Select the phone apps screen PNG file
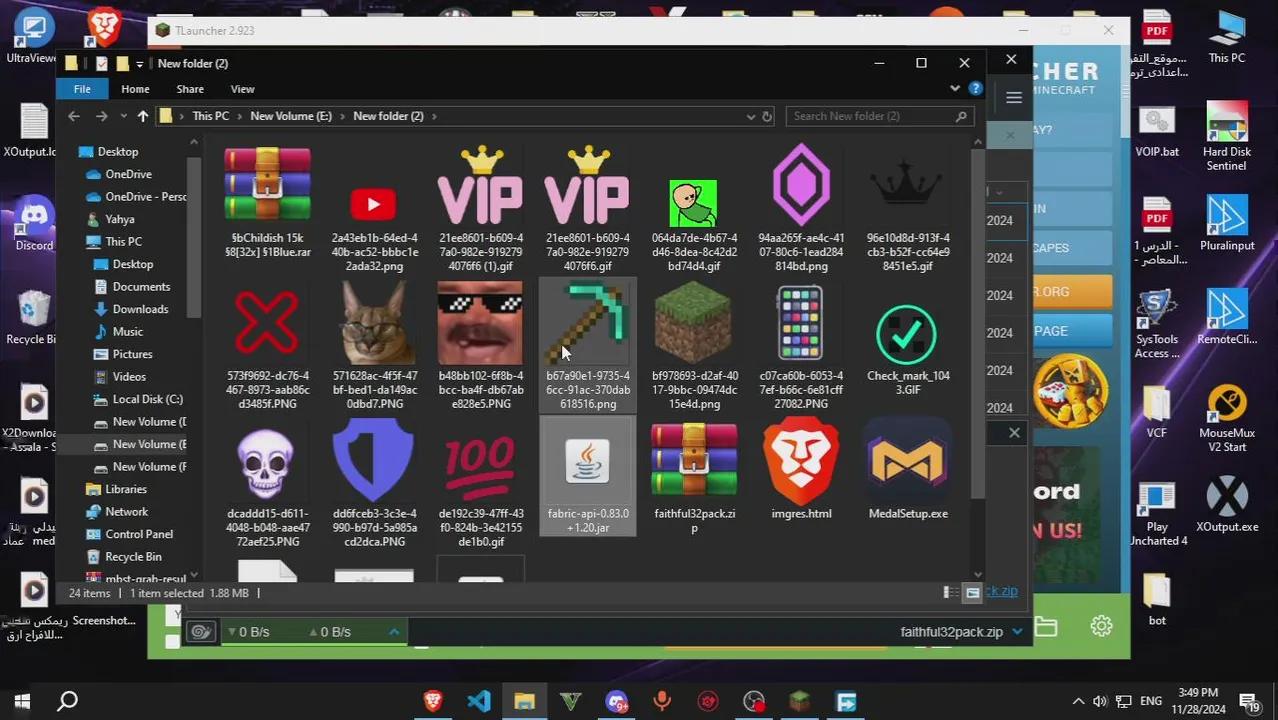This screenshot has height=720, width=1278. point(801,346)
